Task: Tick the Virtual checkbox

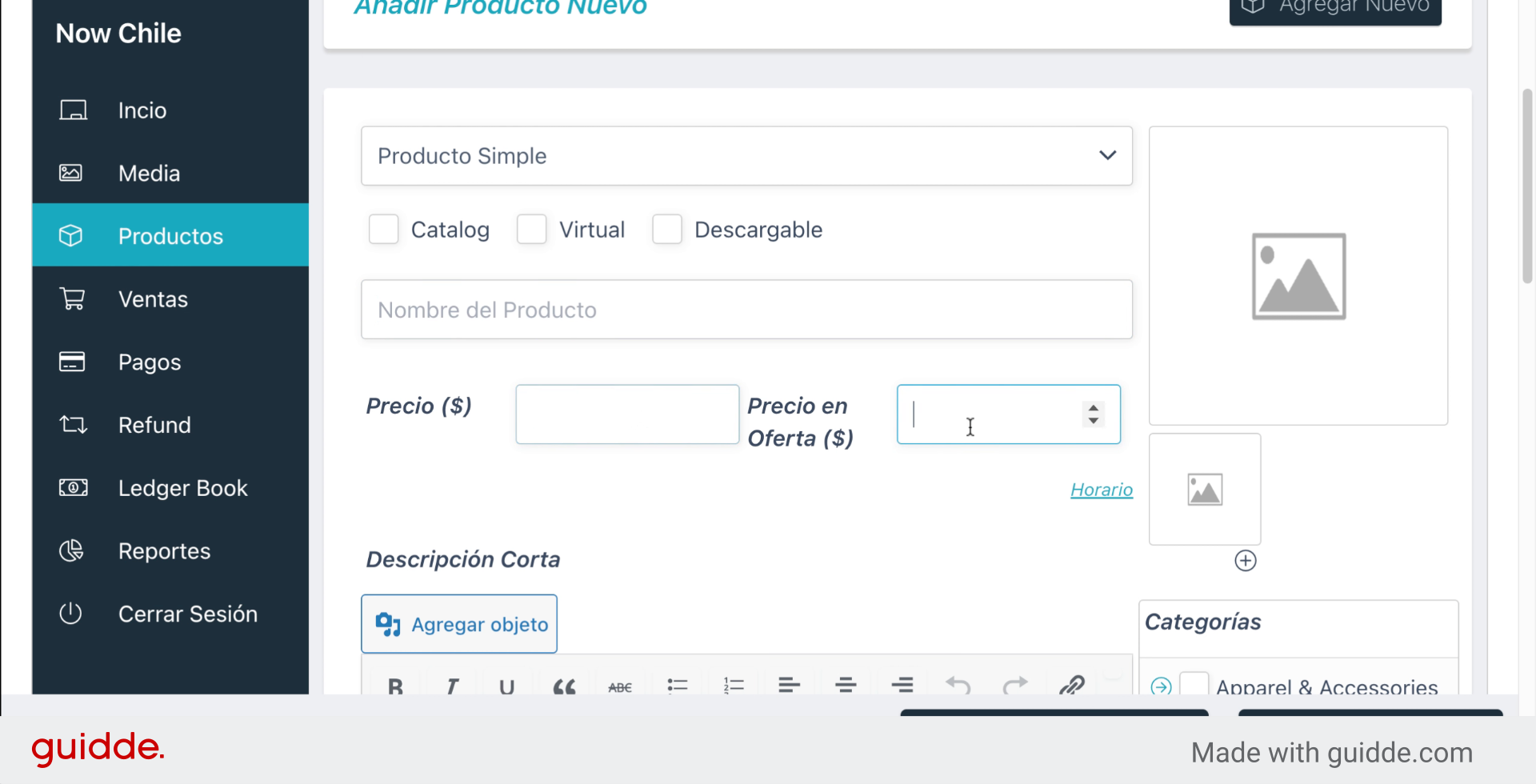Action: [532, 230]
